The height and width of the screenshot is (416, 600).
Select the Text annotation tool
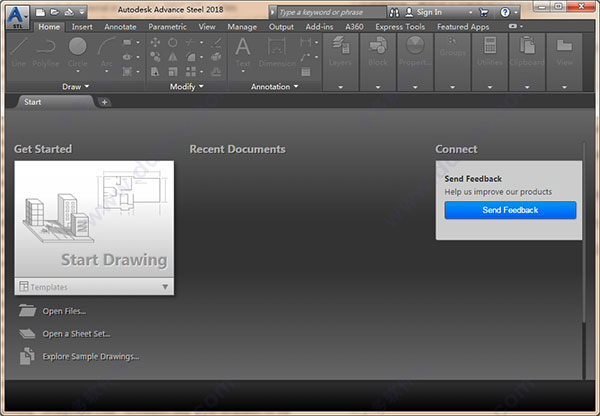click(243, 52)
